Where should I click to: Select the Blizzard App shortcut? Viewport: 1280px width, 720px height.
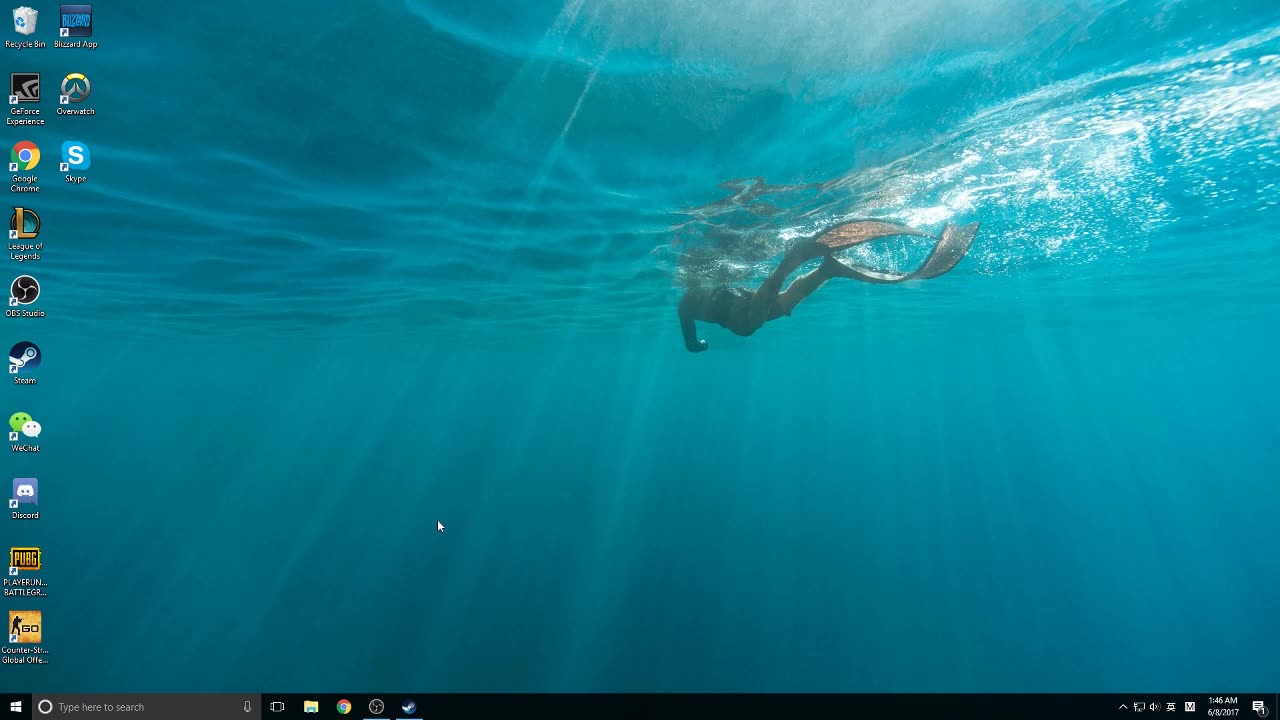point(75,27)
